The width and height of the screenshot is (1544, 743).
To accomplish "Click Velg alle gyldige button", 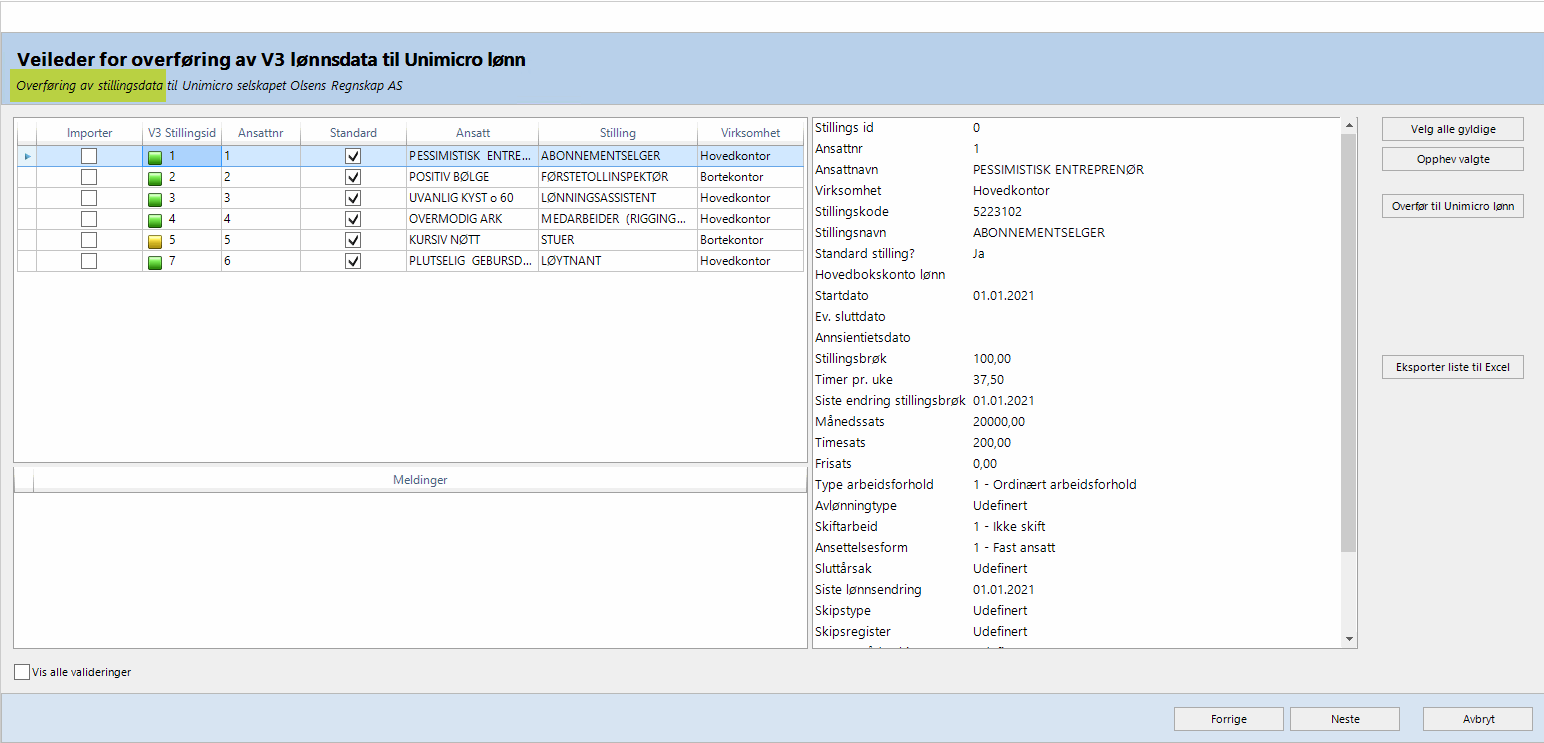I will pos(1452,129).
